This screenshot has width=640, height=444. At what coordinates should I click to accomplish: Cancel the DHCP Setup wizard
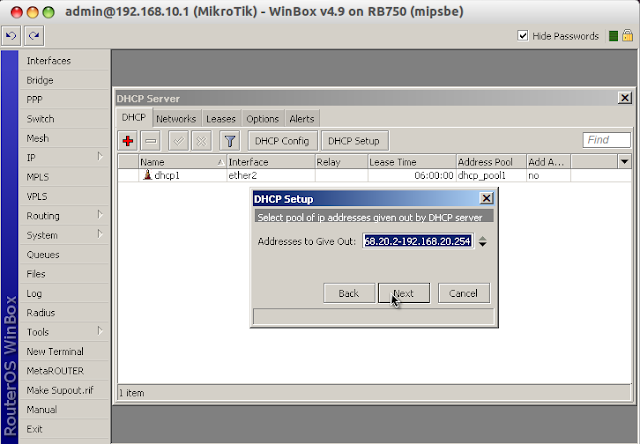click(464, 293)
